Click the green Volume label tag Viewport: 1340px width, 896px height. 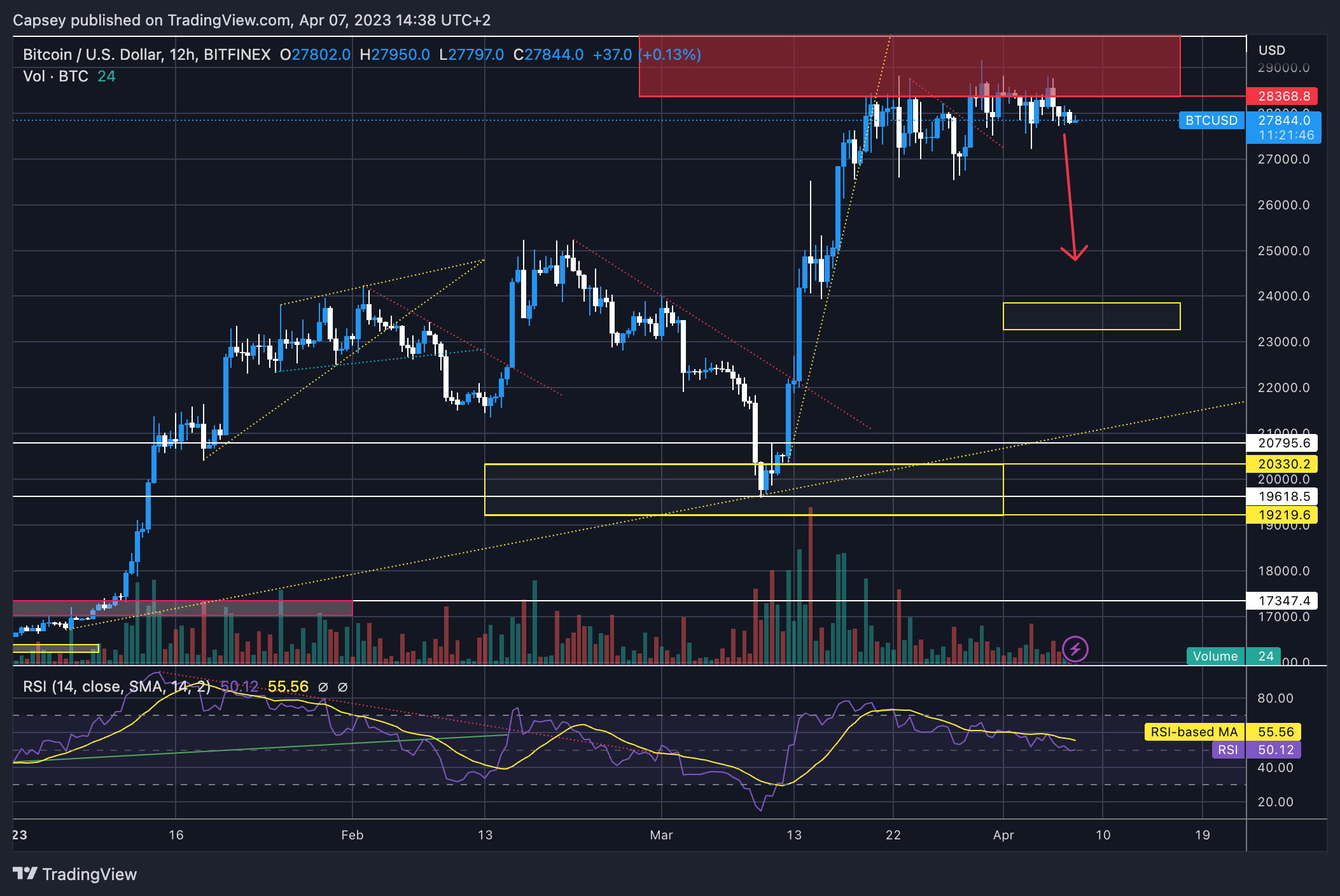pos(1215,656)
